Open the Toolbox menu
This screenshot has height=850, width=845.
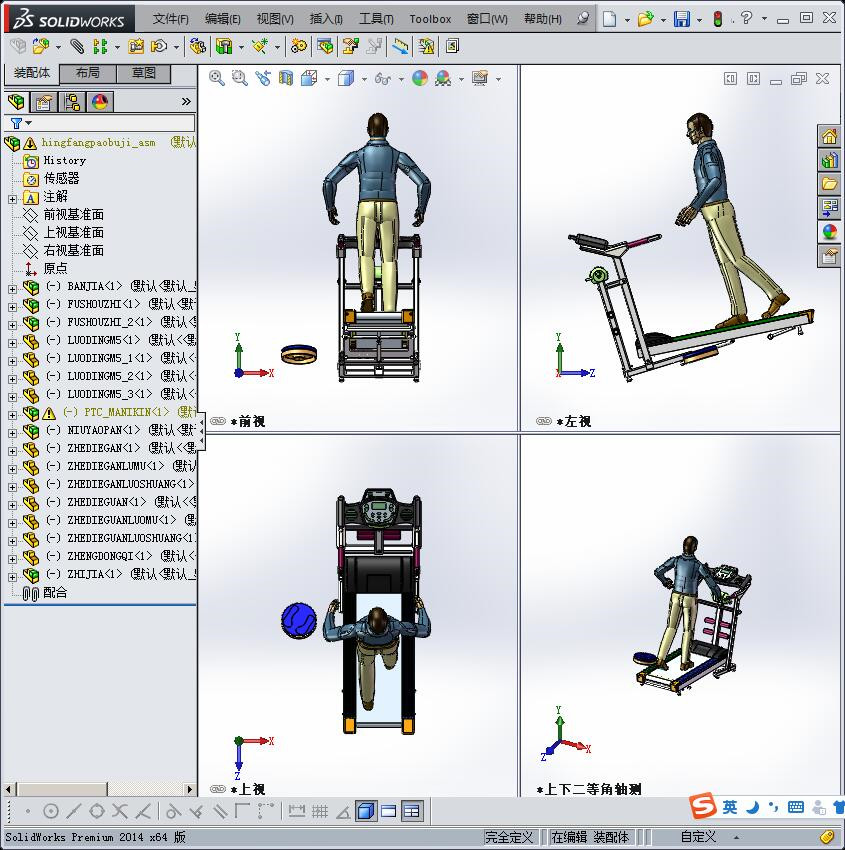tap(430, 19)
